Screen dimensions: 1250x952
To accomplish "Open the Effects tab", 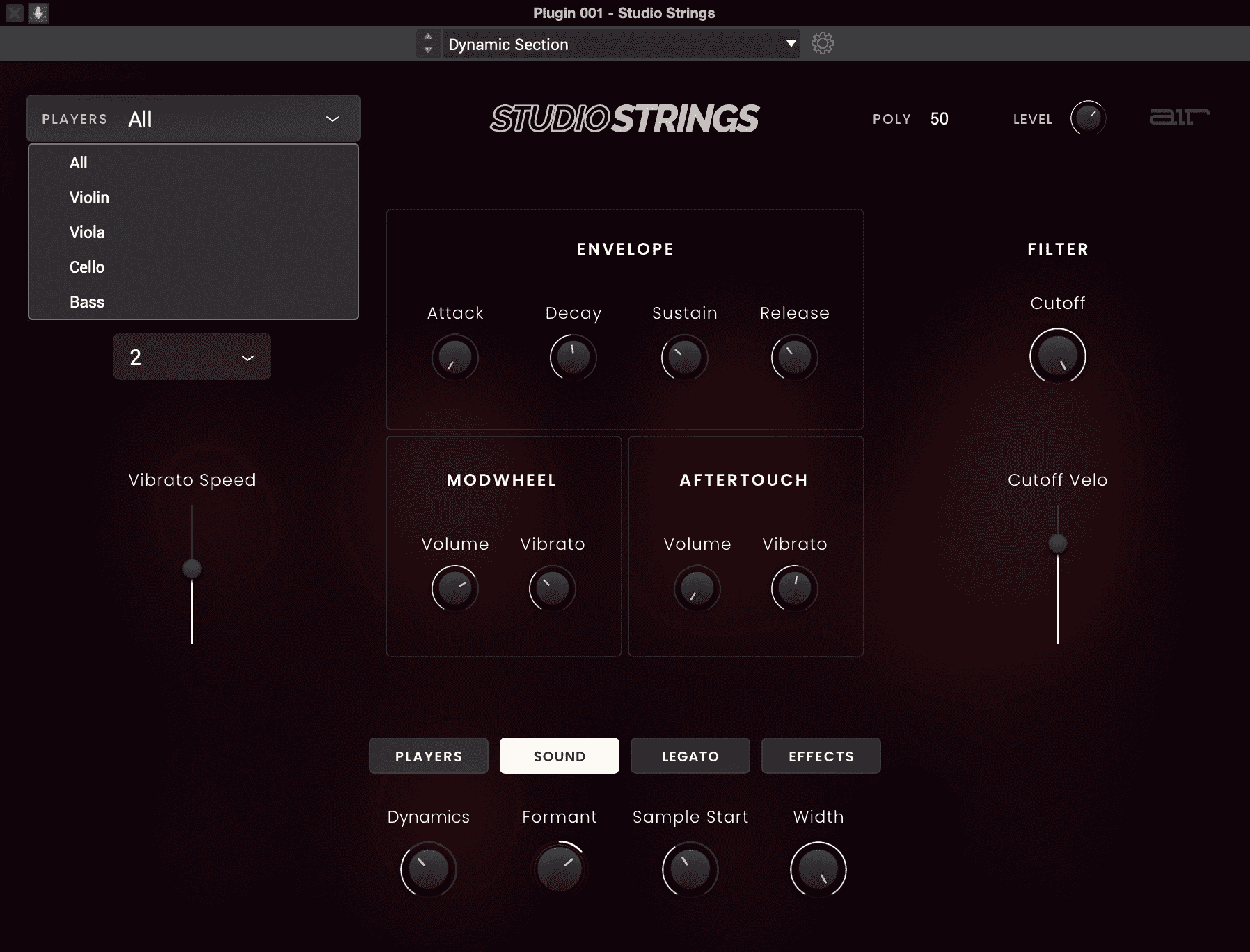I will pyautogui.click(x=821, y=756).
